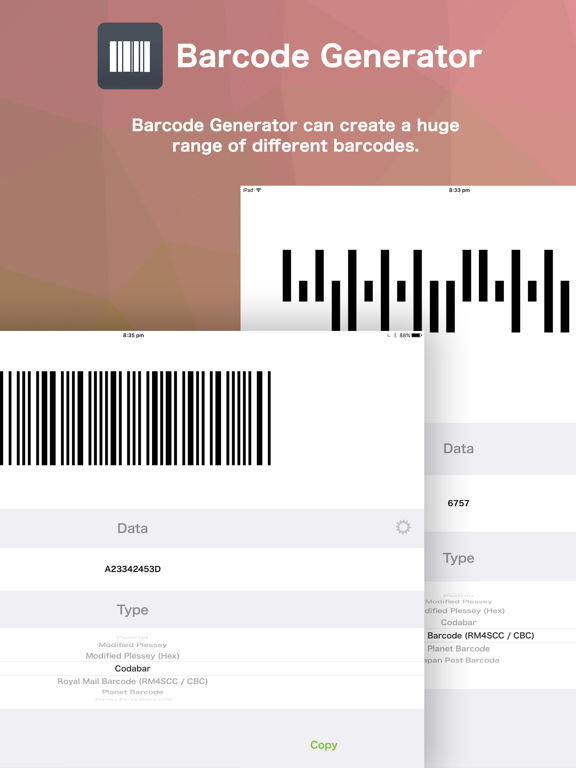
Task: Click the Barcode Generator app icon
Action: [130, 56]
